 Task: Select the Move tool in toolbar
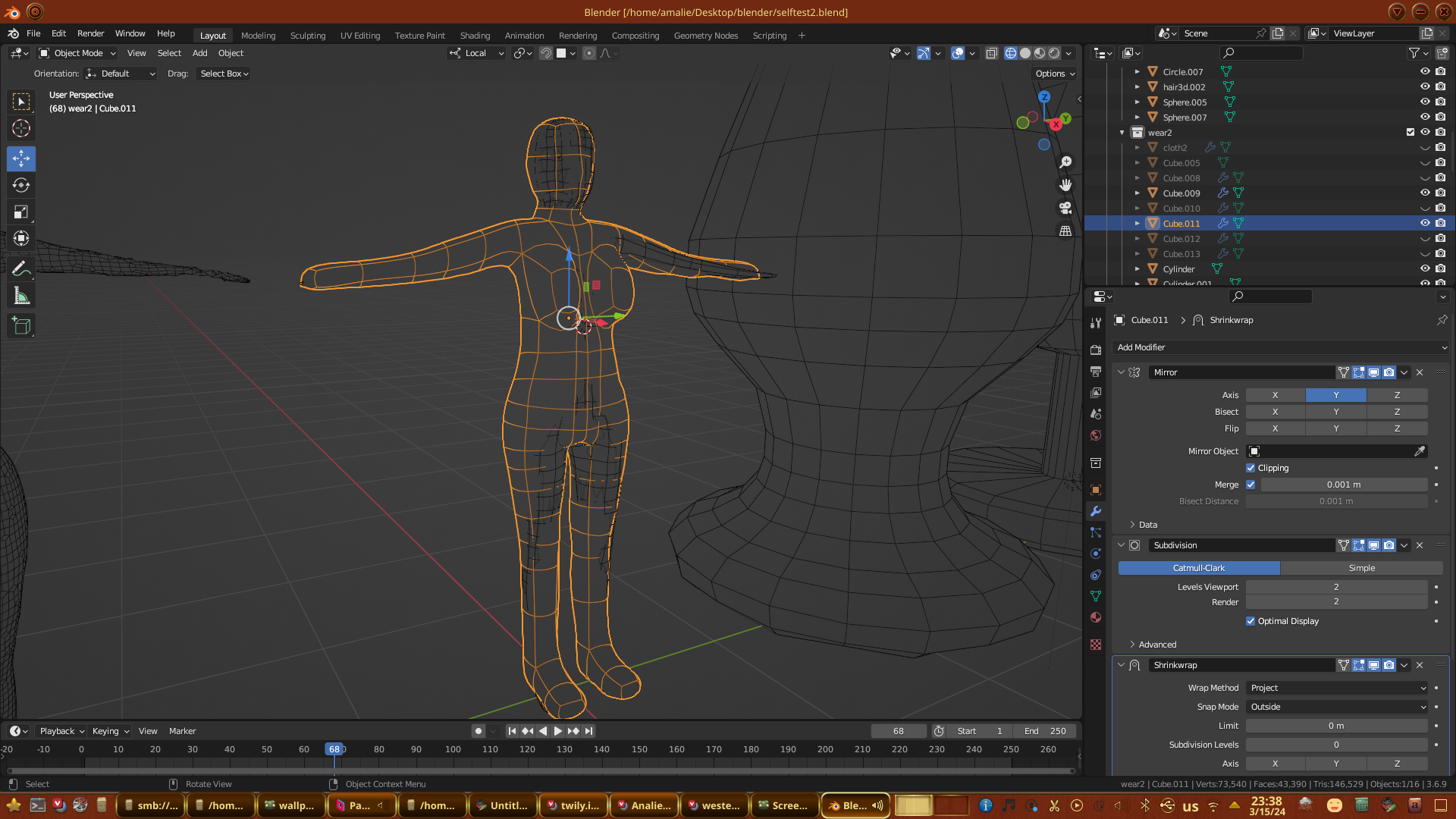pyautogui.click(x=21, y=158)
